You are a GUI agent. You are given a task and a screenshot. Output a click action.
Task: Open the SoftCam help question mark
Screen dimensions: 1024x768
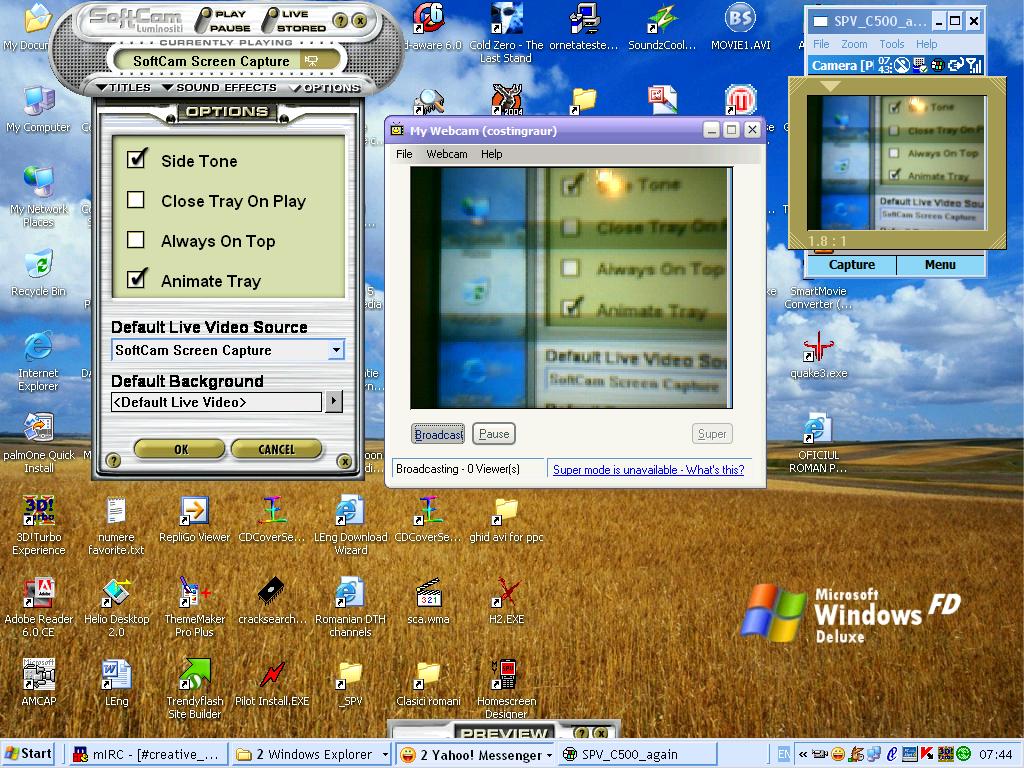point(340,21)
